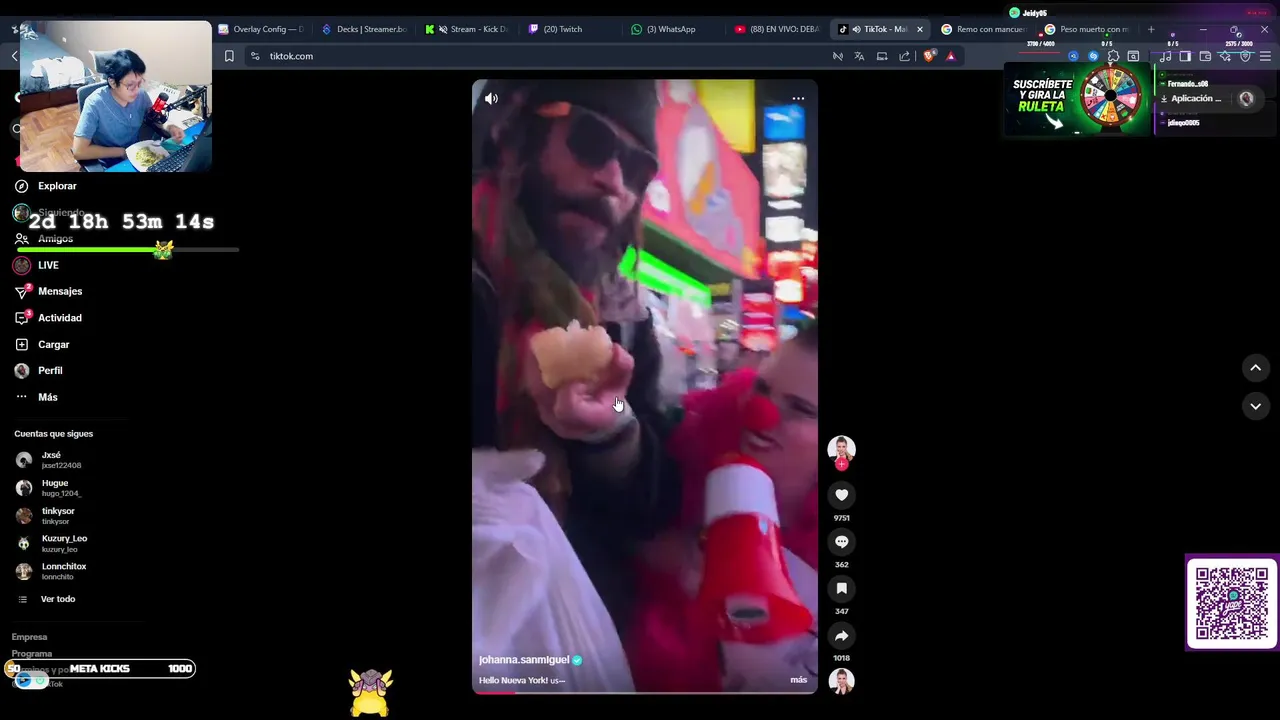Screen dimensions: 1280x720
Task: Switch to Remo con mancuernas tab
Action: click(x=984, y=29)
